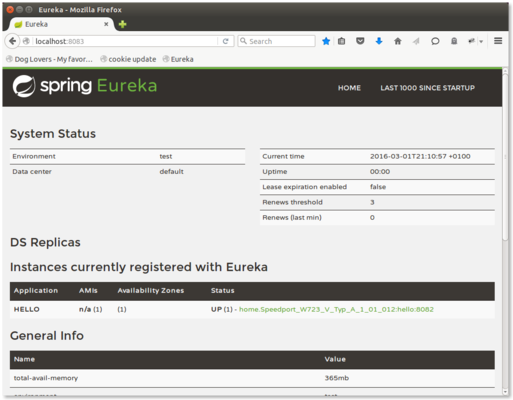Open LAST 1000 SINCE STARTUP menu item

(428, 88)
